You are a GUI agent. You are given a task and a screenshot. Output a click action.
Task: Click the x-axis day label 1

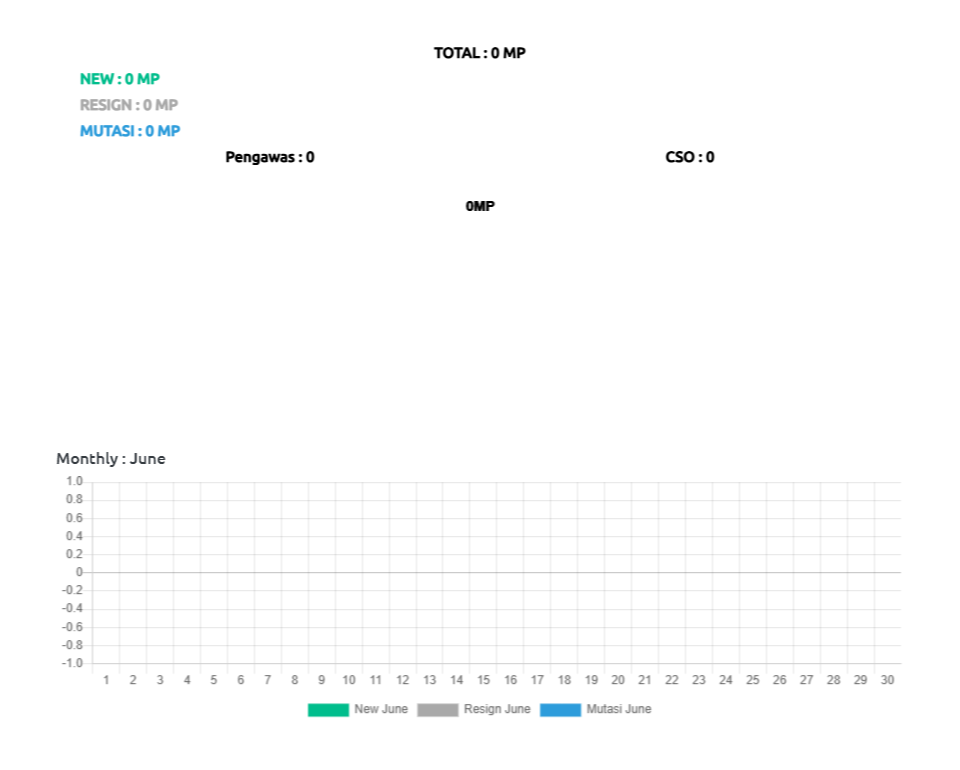point(107,680)
